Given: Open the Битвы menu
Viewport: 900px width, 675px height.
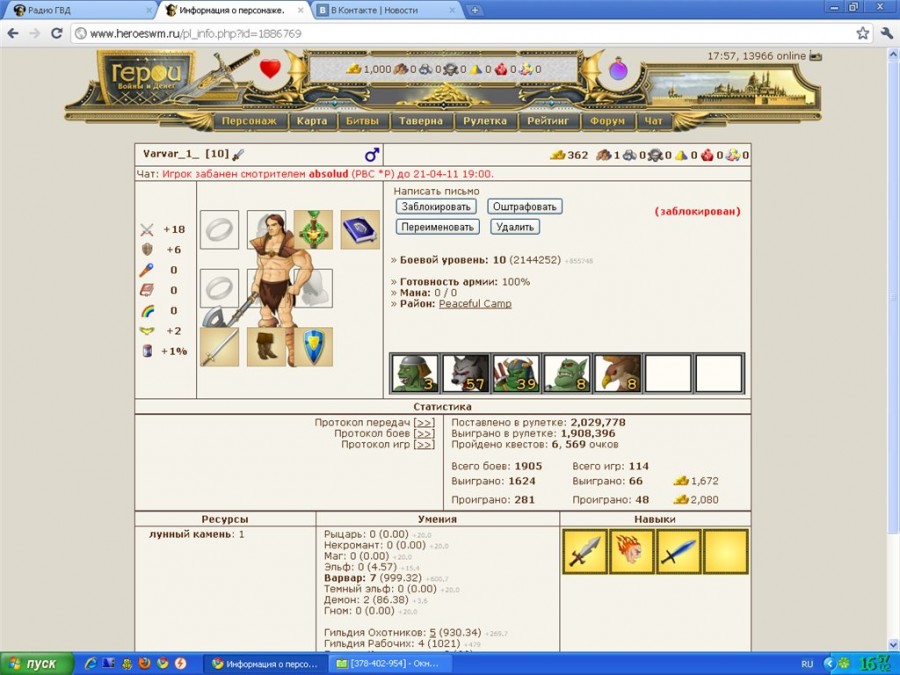Looking at the screenshot, I should [362, 121].
